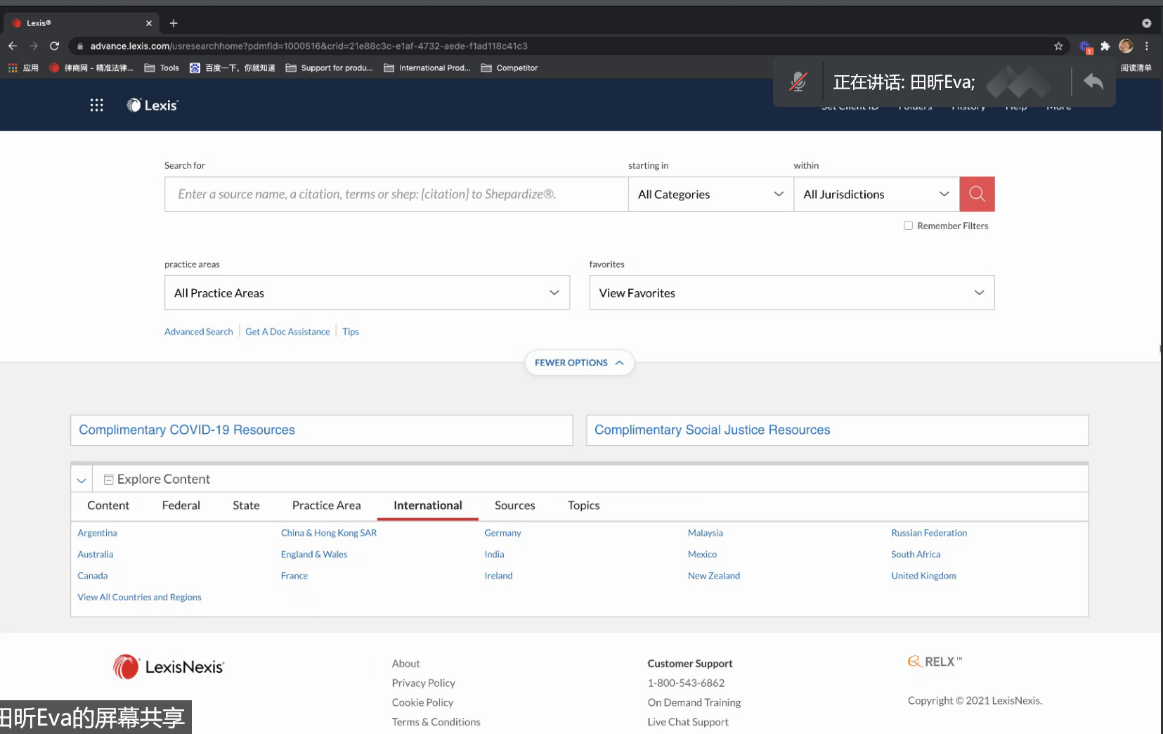Click the Explore Content collapse box icon
This screenshot has height=734, width=1163.
click(108, 480)
